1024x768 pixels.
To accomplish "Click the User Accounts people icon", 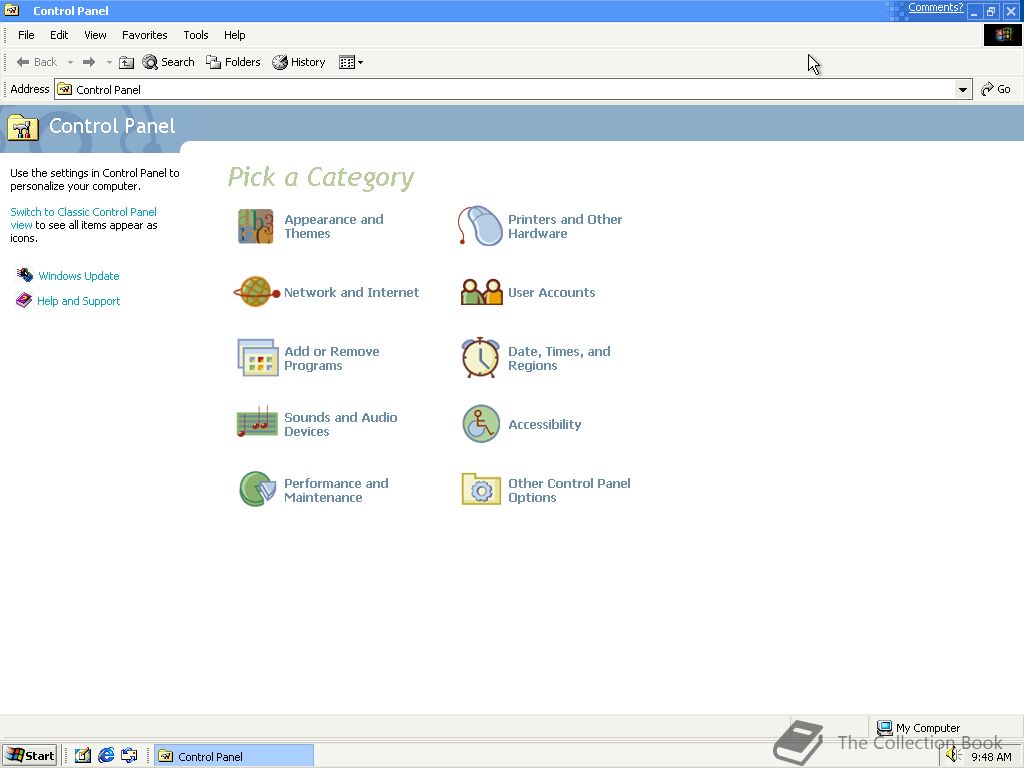I will pyautogui.click(x=481, y=292).
